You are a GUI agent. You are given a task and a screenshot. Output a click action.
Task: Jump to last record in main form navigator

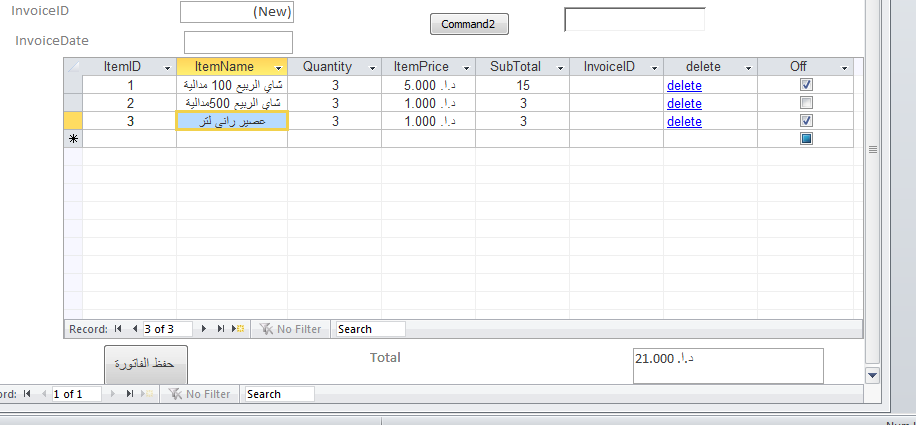click(x=130, y=394)
